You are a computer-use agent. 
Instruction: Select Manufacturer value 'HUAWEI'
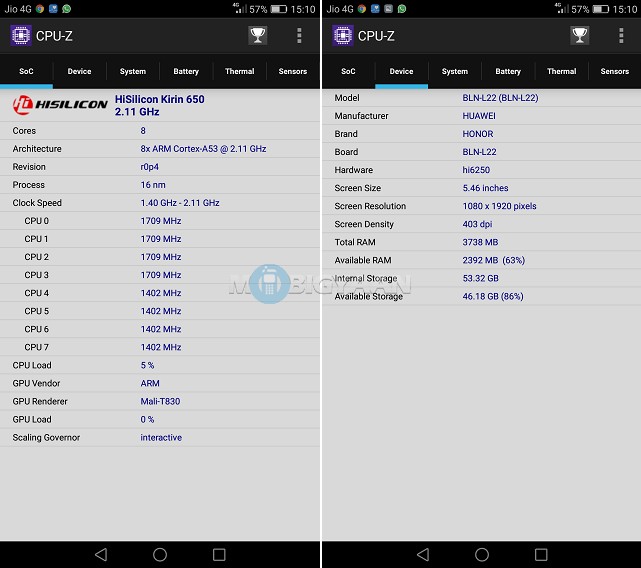click(479, 116)
